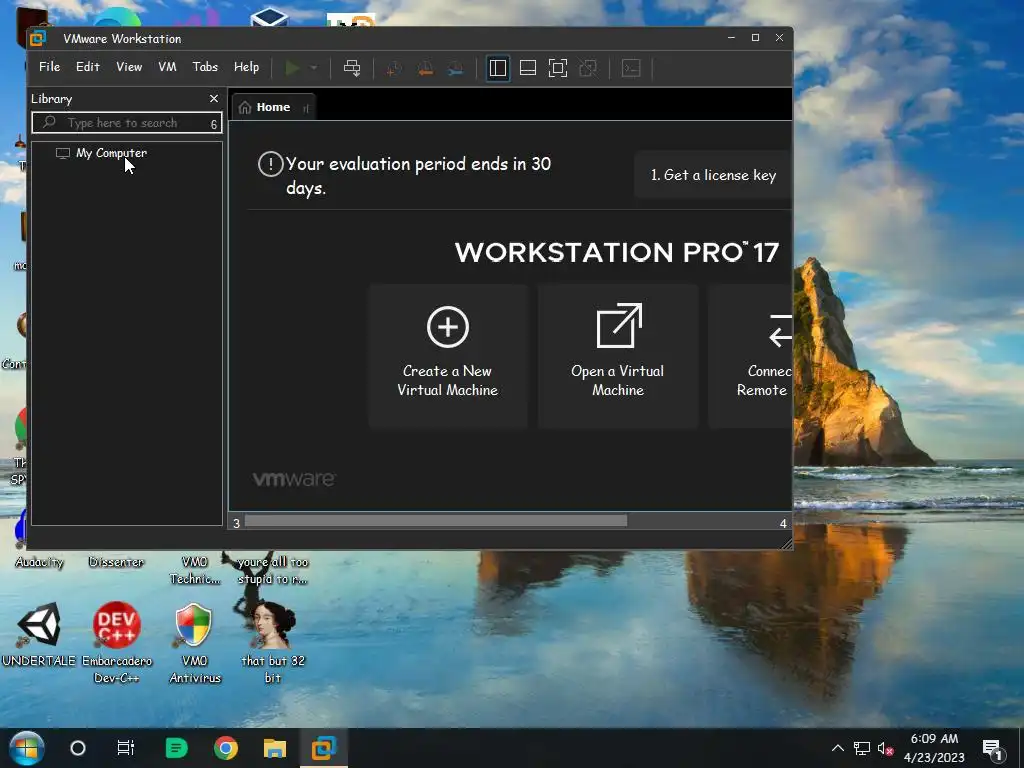1024x768 pixels.
Task: Expand the power options dropdown arrow
Action: (x=313, y=68)
